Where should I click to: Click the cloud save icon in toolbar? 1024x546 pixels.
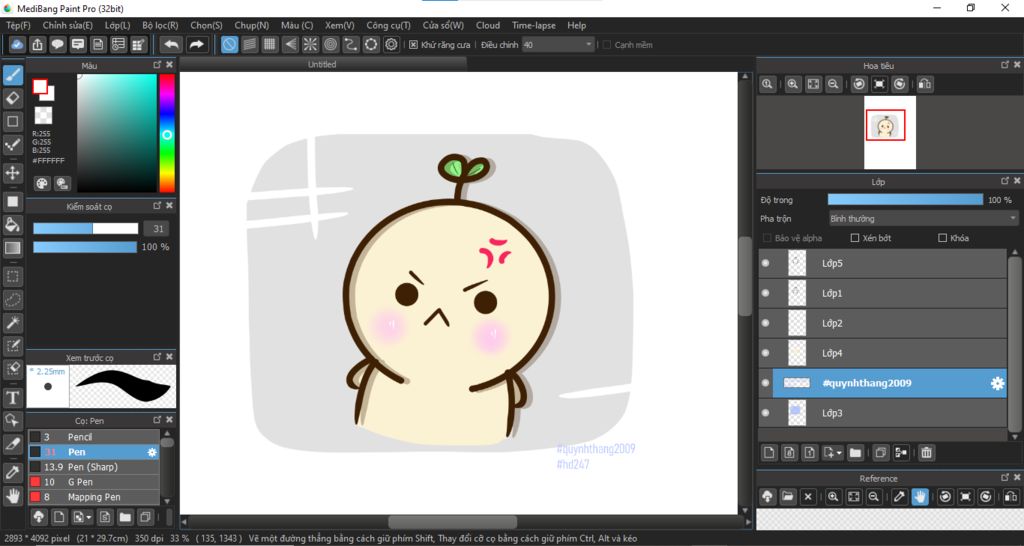(x=17, y=44)
